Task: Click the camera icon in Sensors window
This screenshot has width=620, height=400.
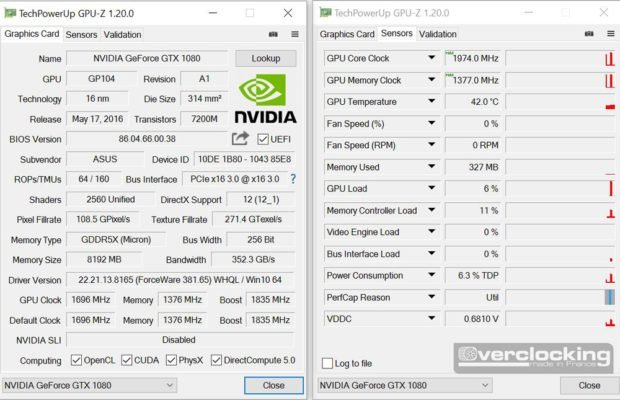Action: [586, 34]
